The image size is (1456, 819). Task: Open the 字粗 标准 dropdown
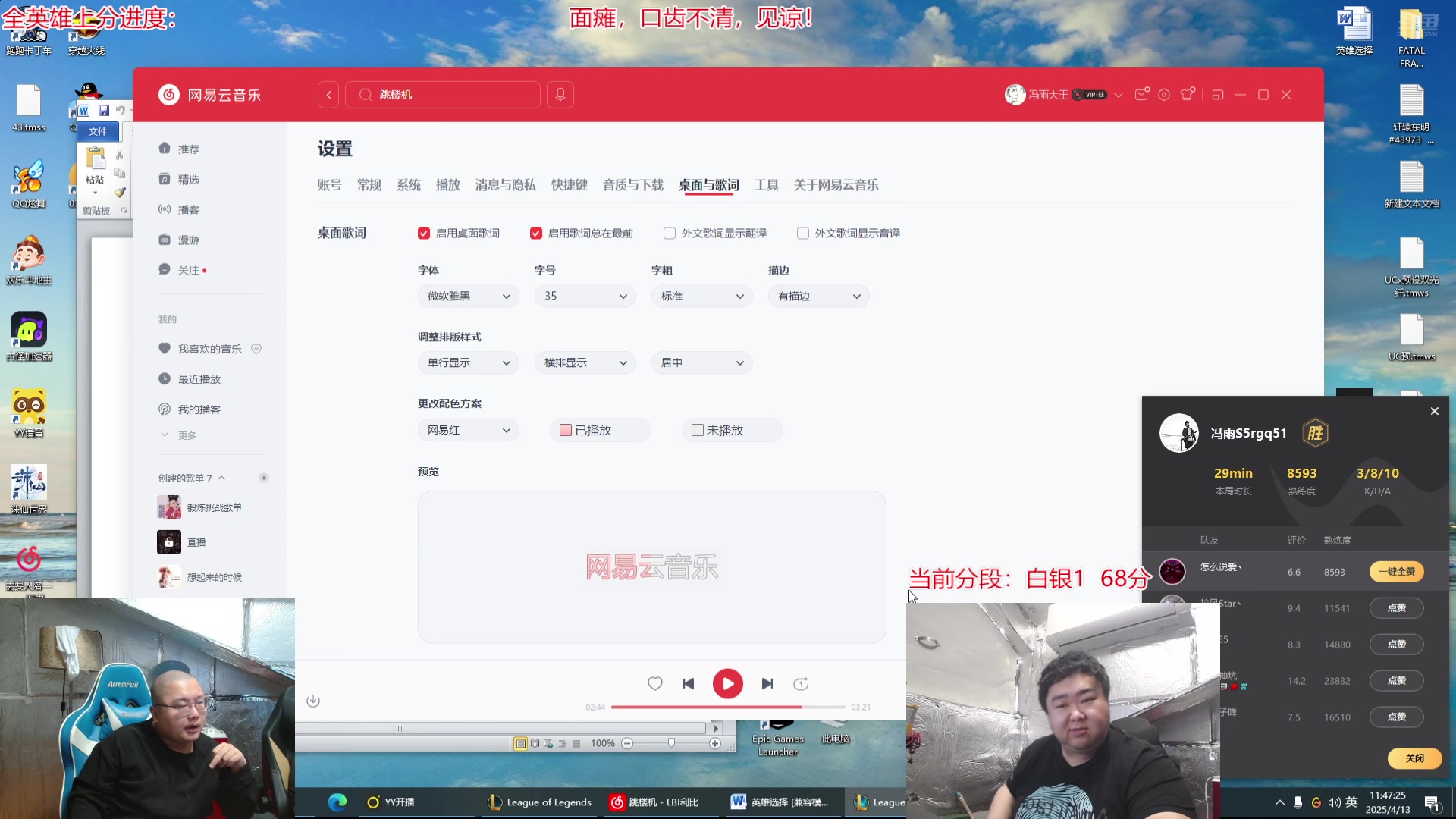pyautogui.click(x=701, y=296)
